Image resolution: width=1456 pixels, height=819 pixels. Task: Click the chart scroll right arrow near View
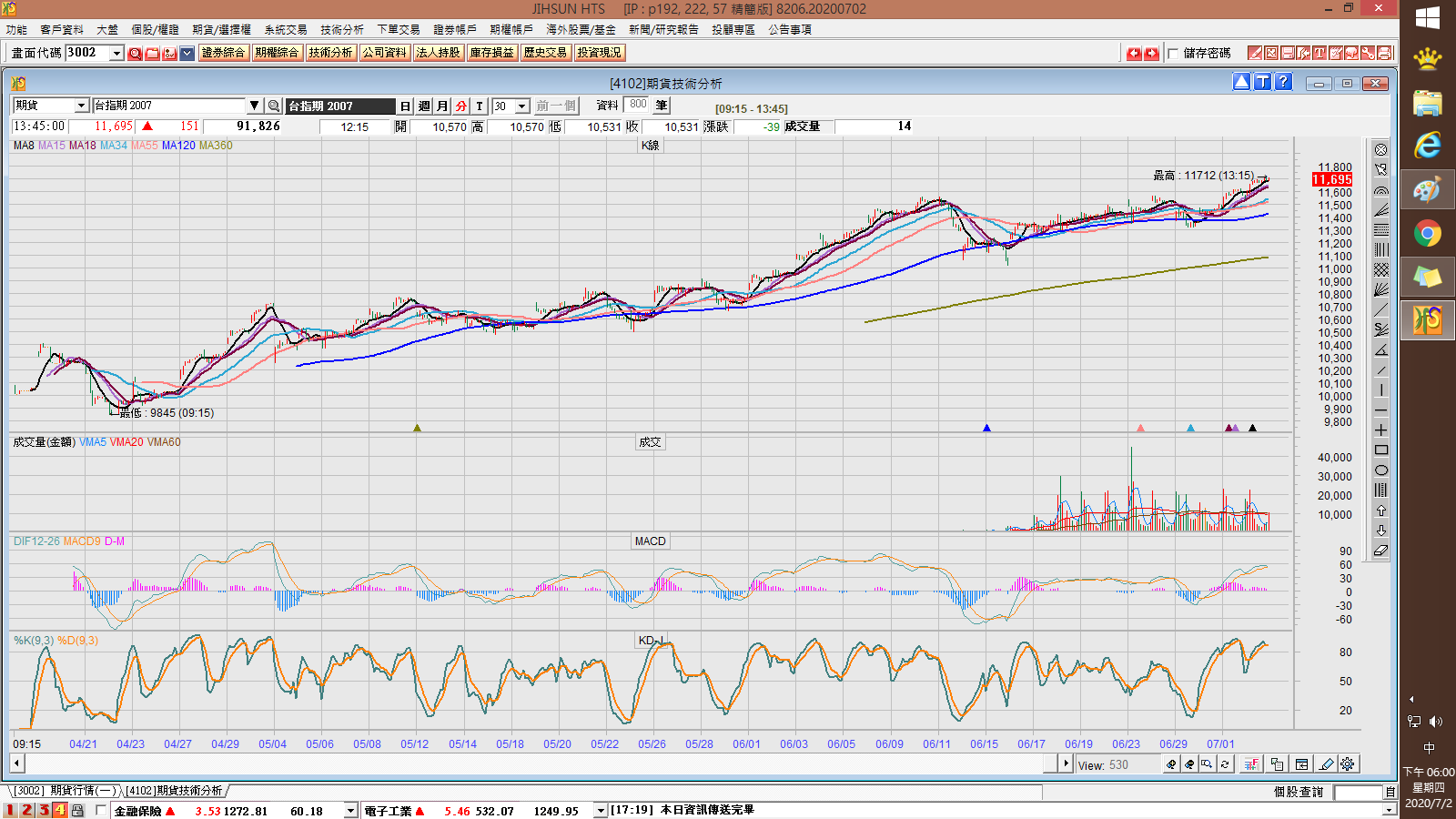pyautogui.click(x=1066, y=763)
